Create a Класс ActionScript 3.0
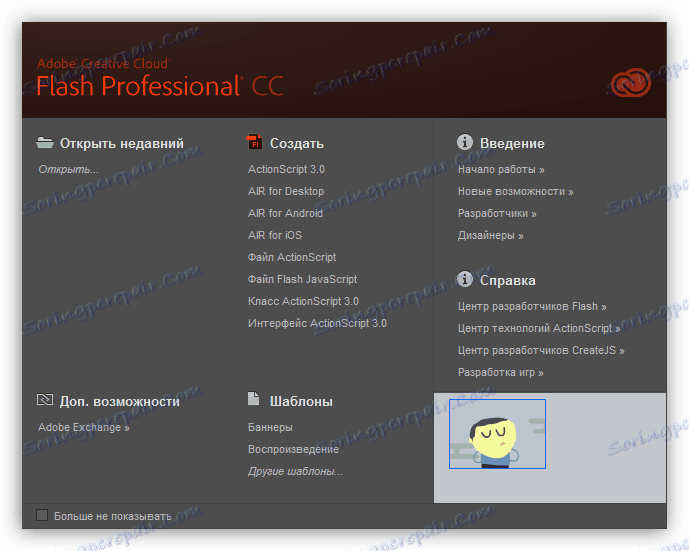This screenshot has height=551, width=689. click(303, 301)
